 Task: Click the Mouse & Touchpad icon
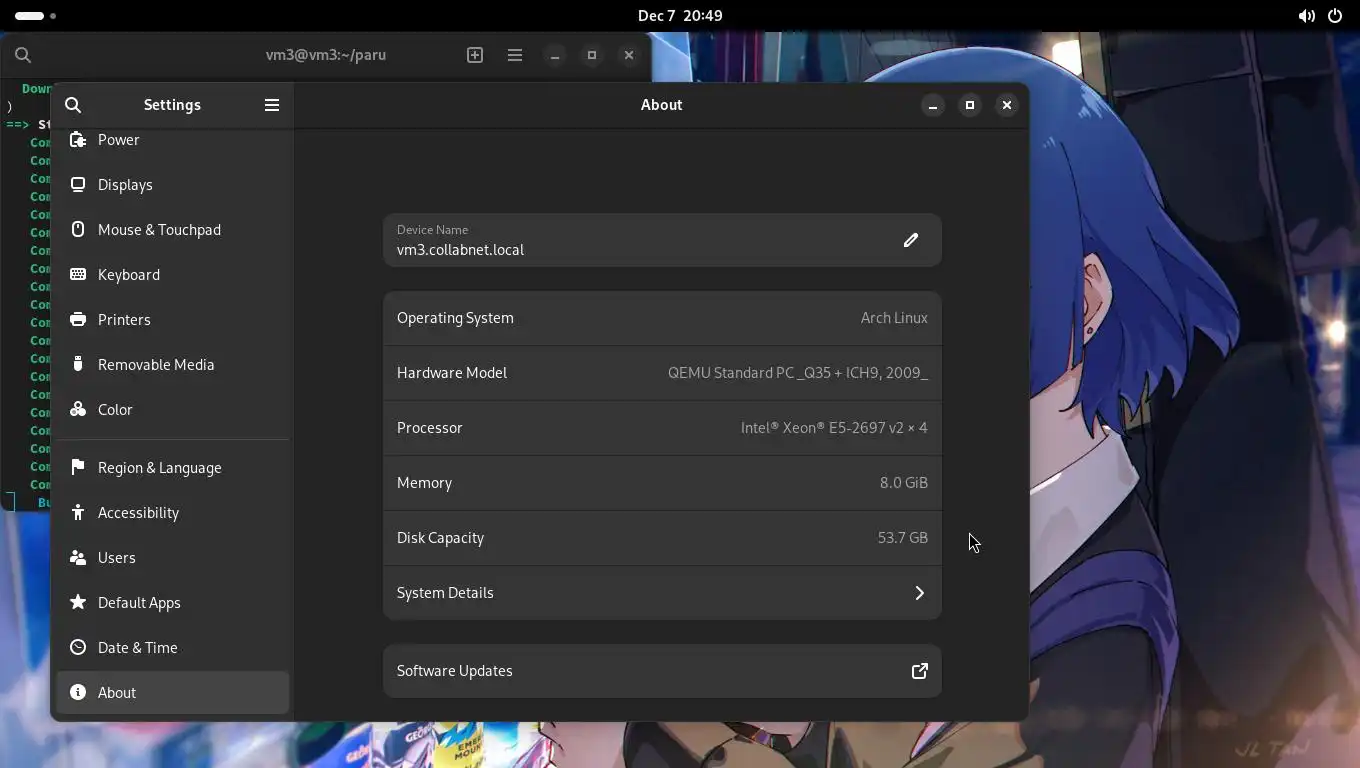pyautogui.click(x=78, y=230)
